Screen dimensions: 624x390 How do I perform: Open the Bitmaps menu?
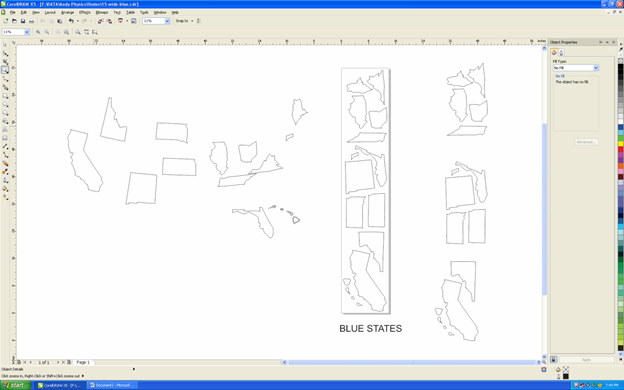pos(102,12)
